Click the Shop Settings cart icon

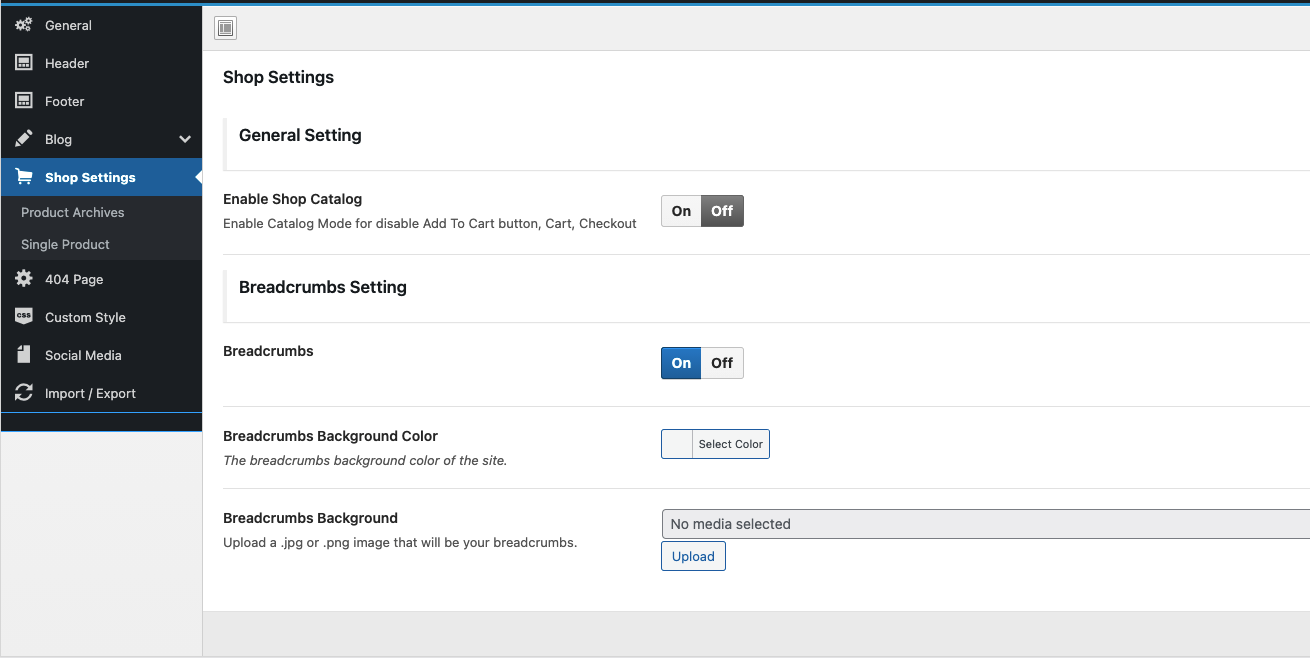24,177
